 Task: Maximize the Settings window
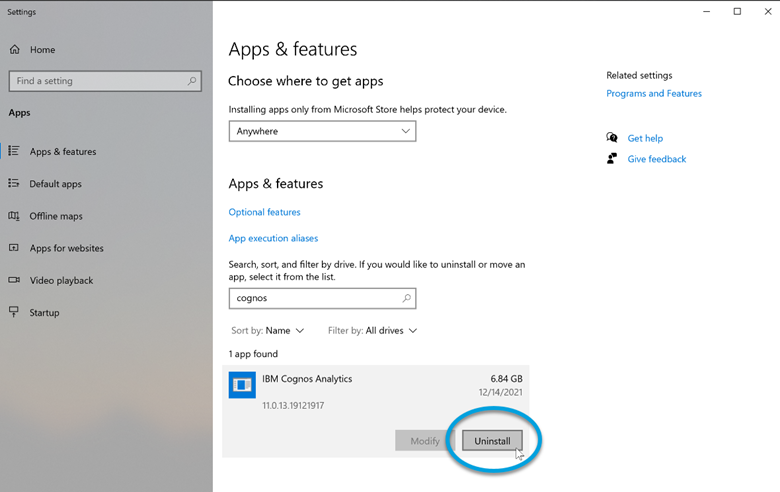737,11
